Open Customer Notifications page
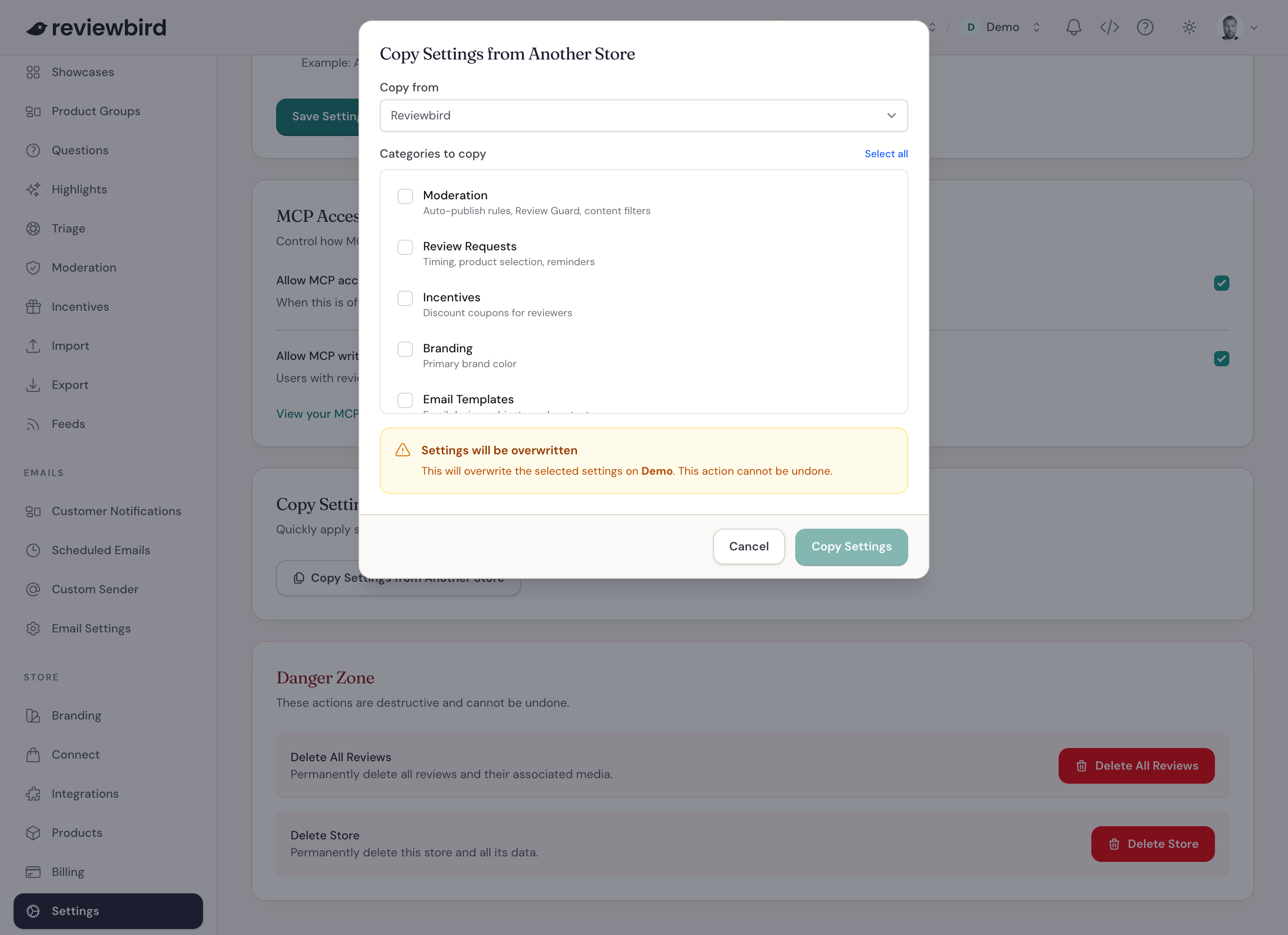This screenshot has width=1288, height=935. click(116, 511)
